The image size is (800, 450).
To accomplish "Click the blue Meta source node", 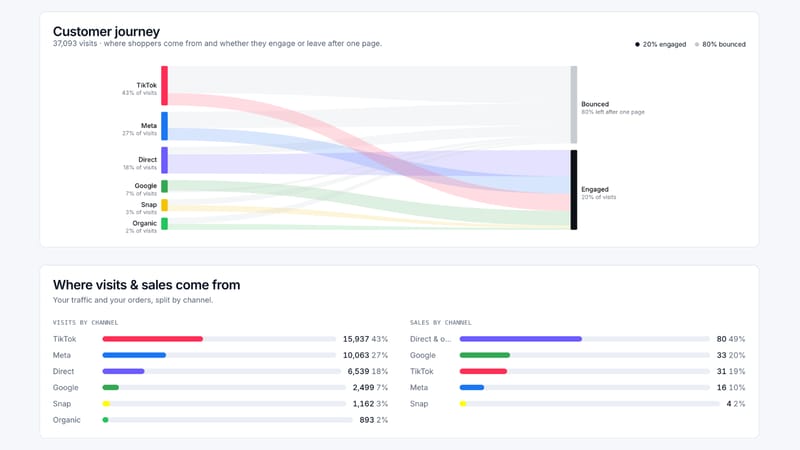I will point(164,126).
